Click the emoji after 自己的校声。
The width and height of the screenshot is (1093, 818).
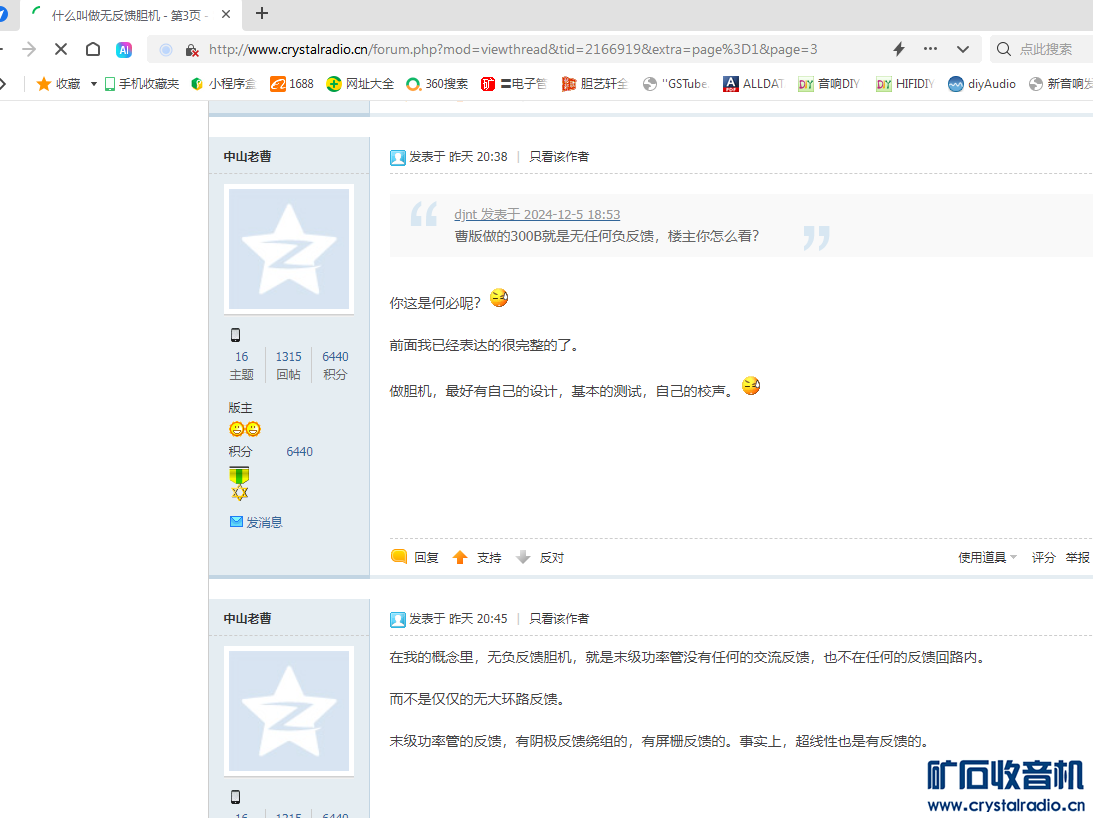coord(751,386)
